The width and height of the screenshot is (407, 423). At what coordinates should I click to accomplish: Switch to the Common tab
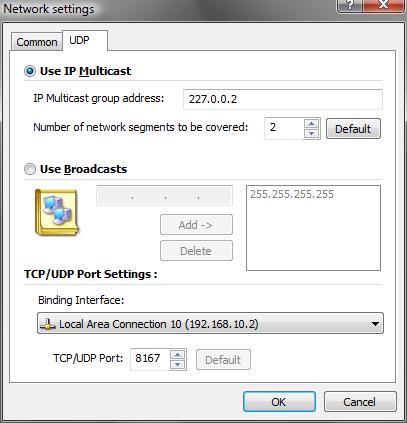(x=37, y=42)
